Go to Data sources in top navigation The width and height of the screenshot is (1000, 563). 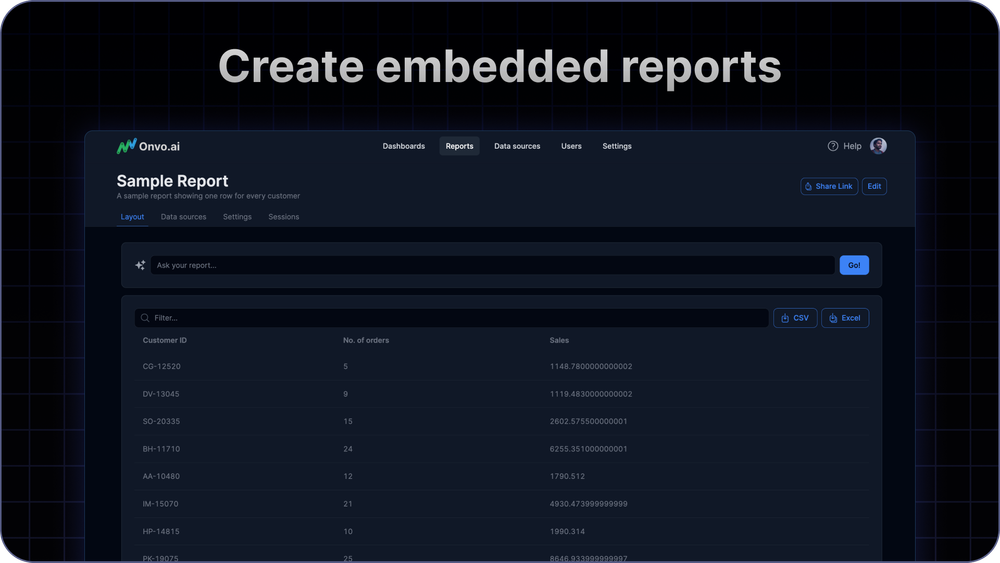tap(517, 146)
